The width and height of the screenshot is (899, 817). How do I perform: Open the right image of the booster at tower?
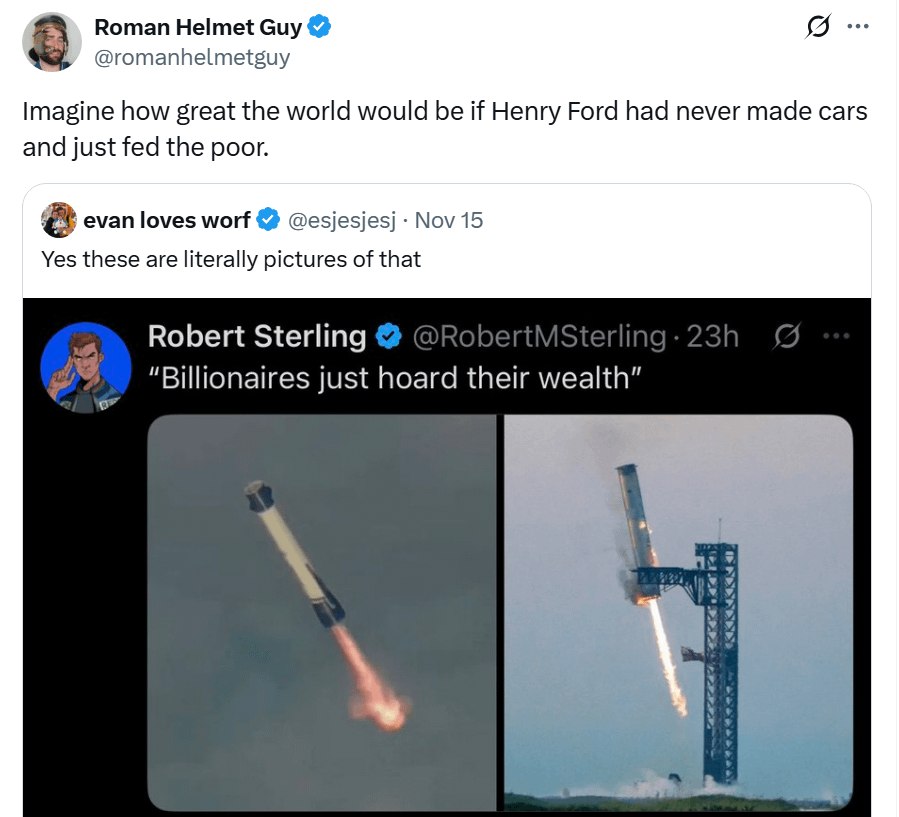click(x=678, y=612)
